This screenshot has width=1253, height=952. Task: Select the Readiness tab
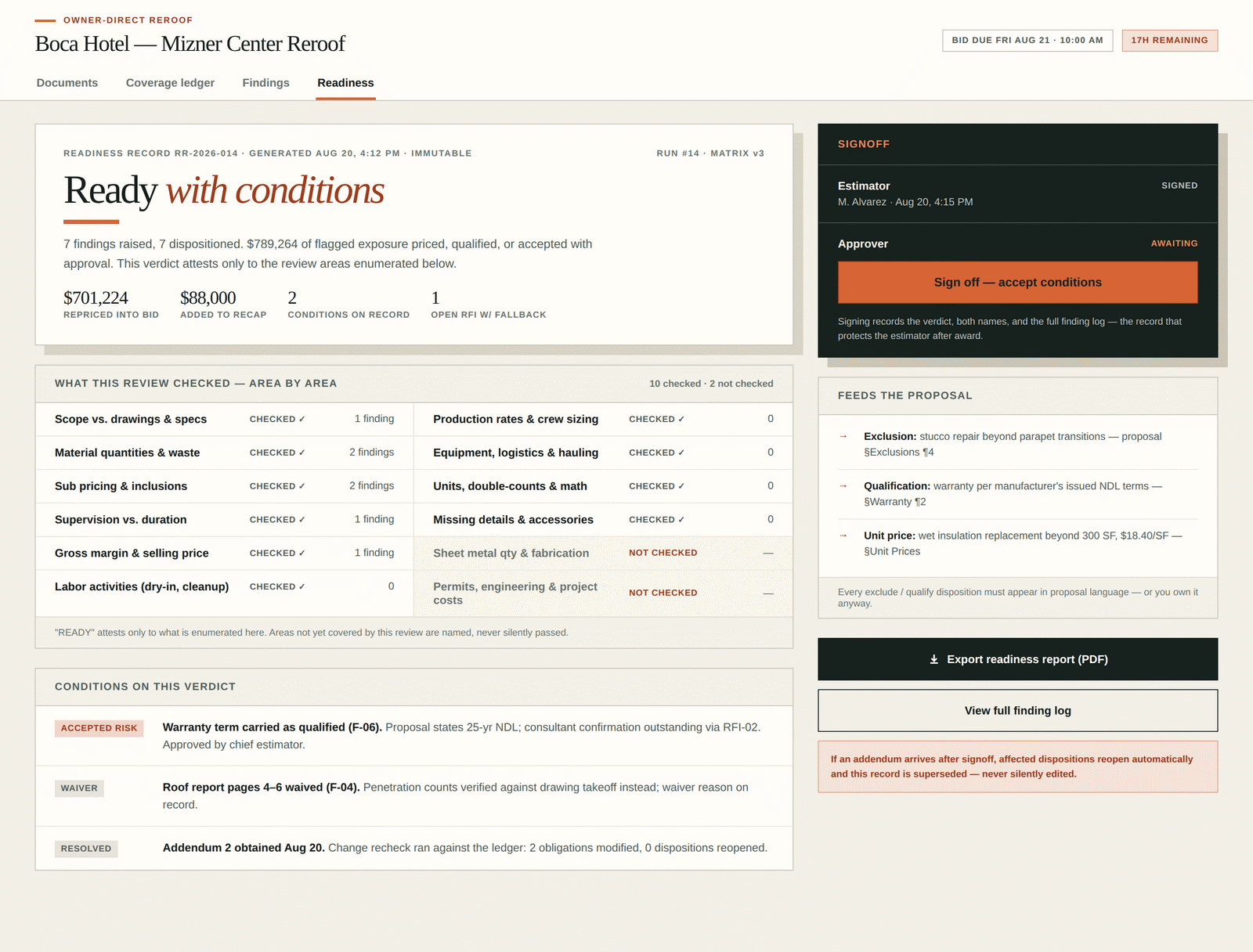click(x=345, y=83)
